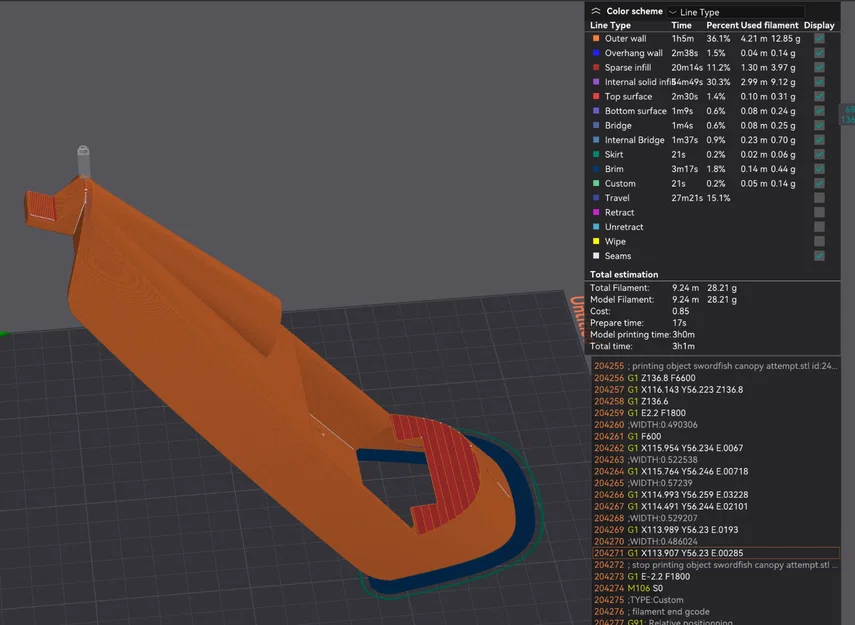Screen dimensions: 855x625
Task: Select the Bottom surface line type row
Action: [712, 111]
